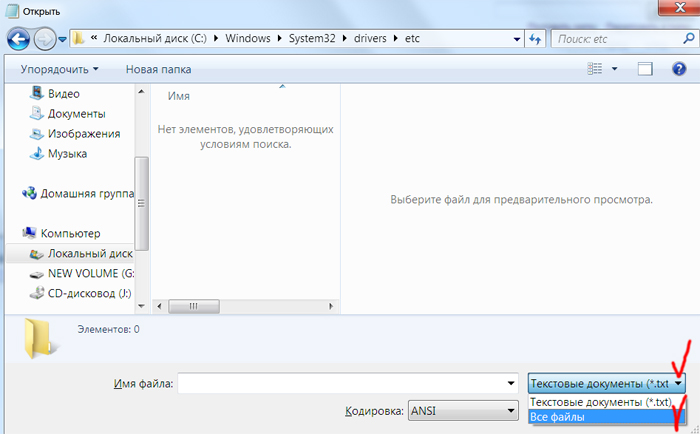Click 'System32' in the address path
Image resolution: width=700 pixels, height=434 pixels.
[312, 38]
